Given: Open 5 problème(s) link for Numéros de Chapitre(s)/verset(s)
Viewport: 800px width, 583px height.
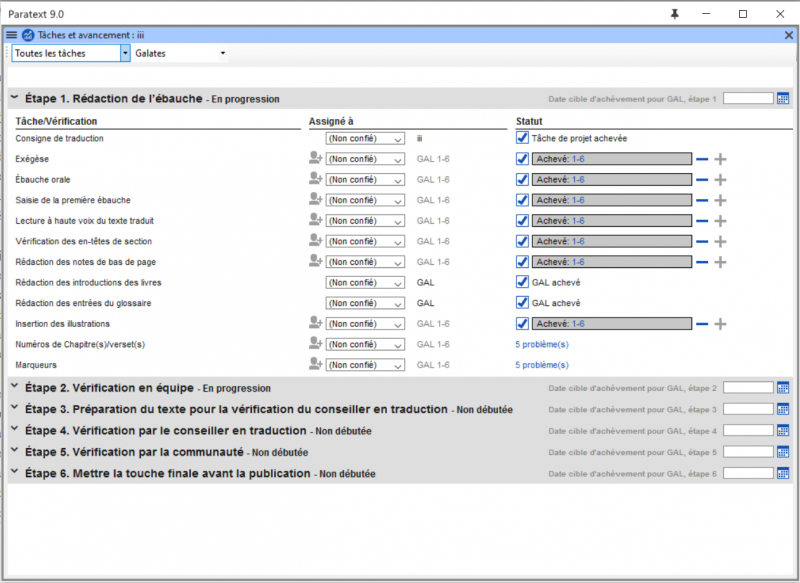Looking at the screenshot, I should click(x=542, y=344).
